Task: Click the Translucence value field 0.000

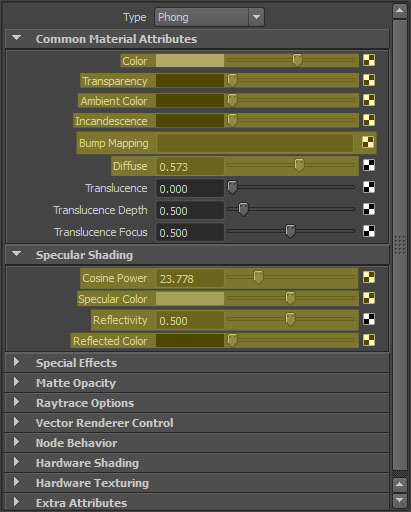Action: 190,188
